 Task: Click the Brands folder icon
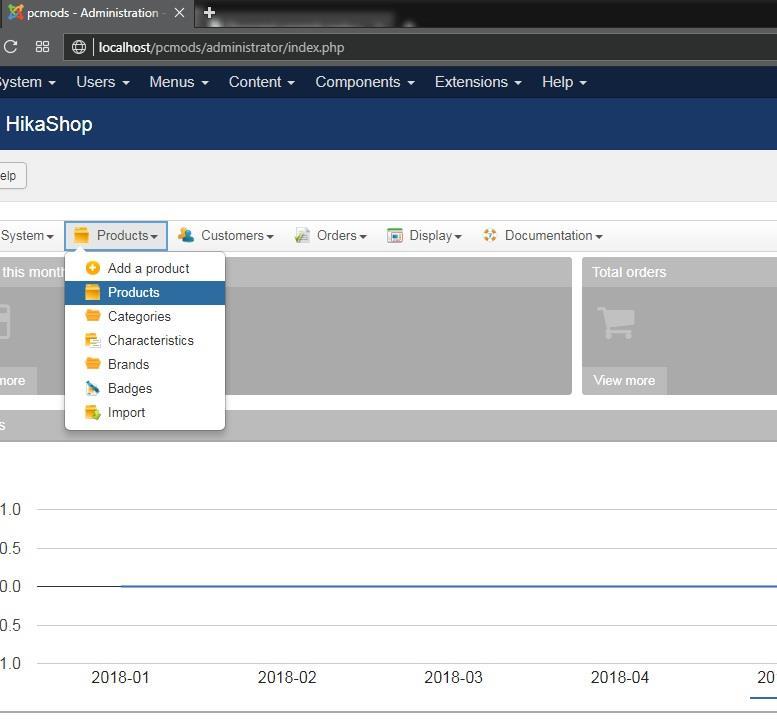93,364
